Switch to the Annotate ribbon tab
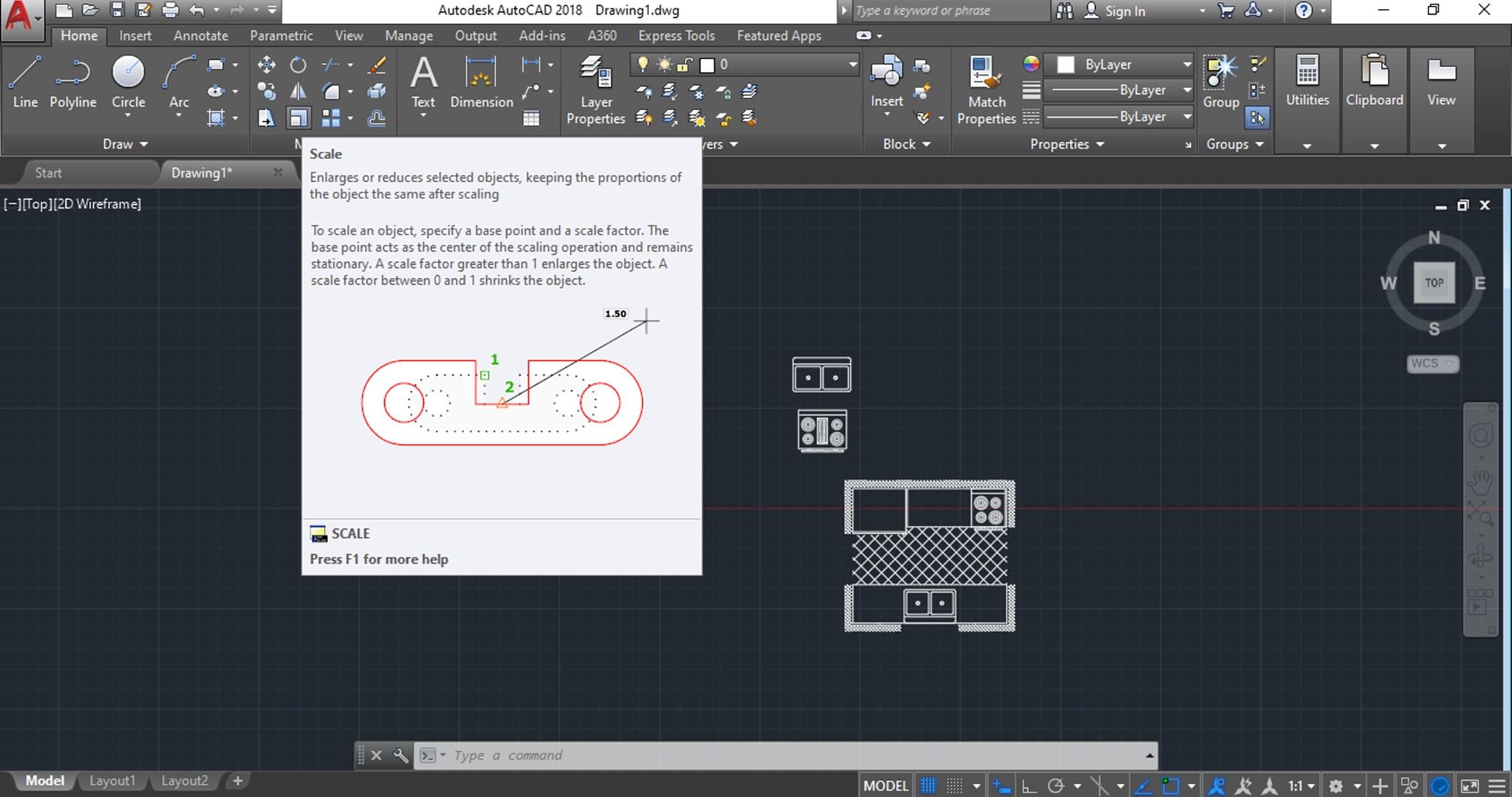 tap(201, 36)
